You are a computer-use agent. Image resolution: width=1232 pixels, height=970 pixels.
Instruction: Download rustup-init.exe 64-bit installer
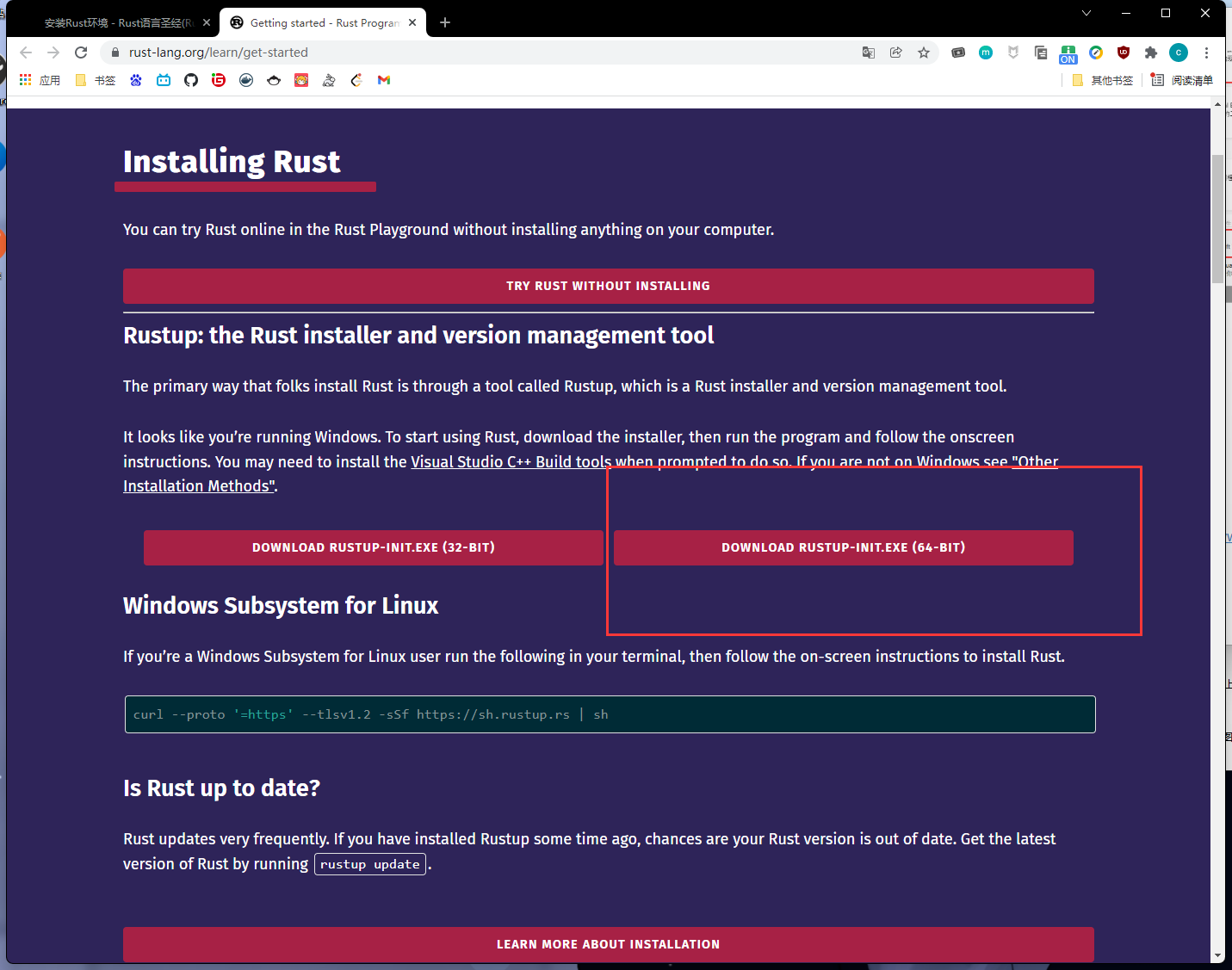843,547
